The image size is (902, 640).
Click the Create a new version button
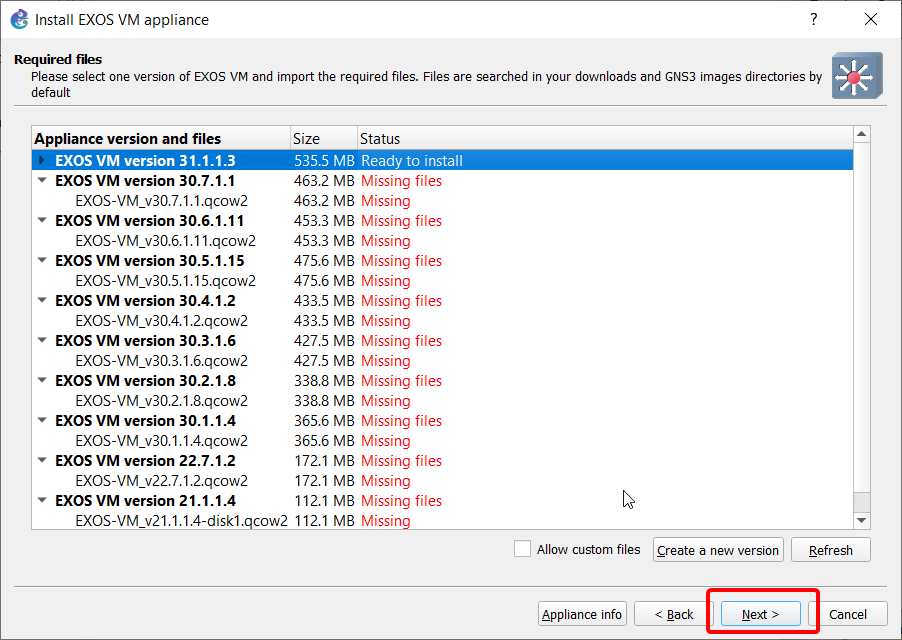[x=718, y=550]
